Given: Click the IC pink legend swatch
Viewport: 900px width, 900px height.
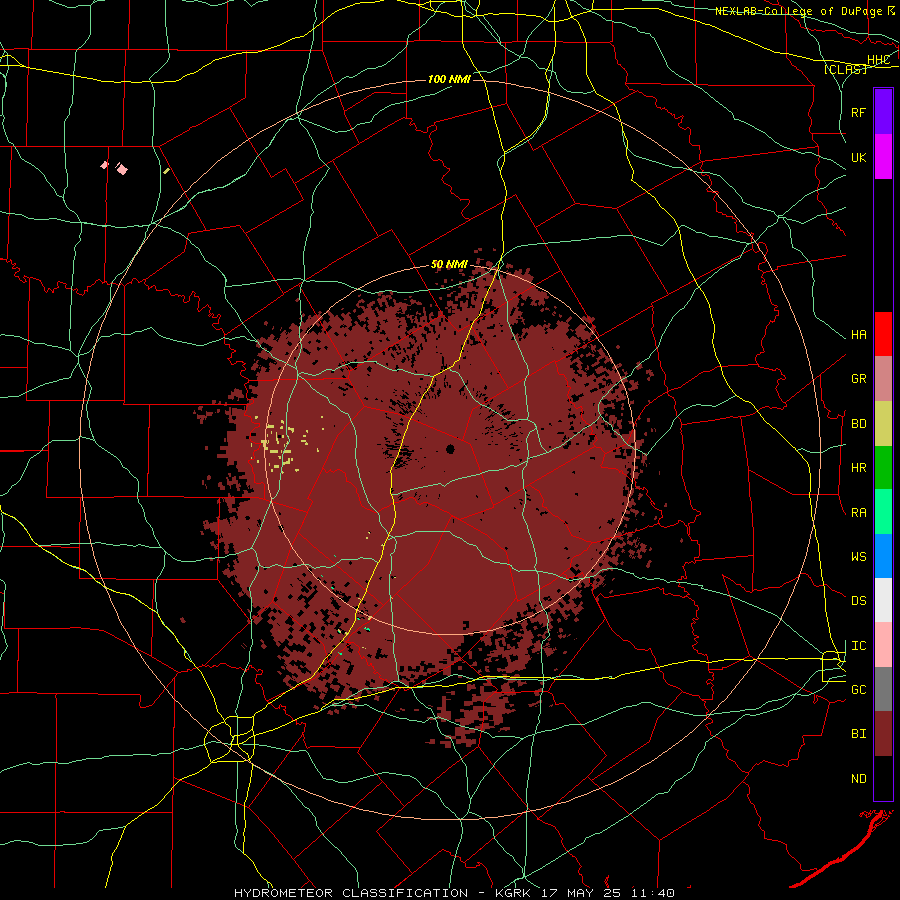Looking at the screenshot, I should pyautogui.click(x=883, y=645).
